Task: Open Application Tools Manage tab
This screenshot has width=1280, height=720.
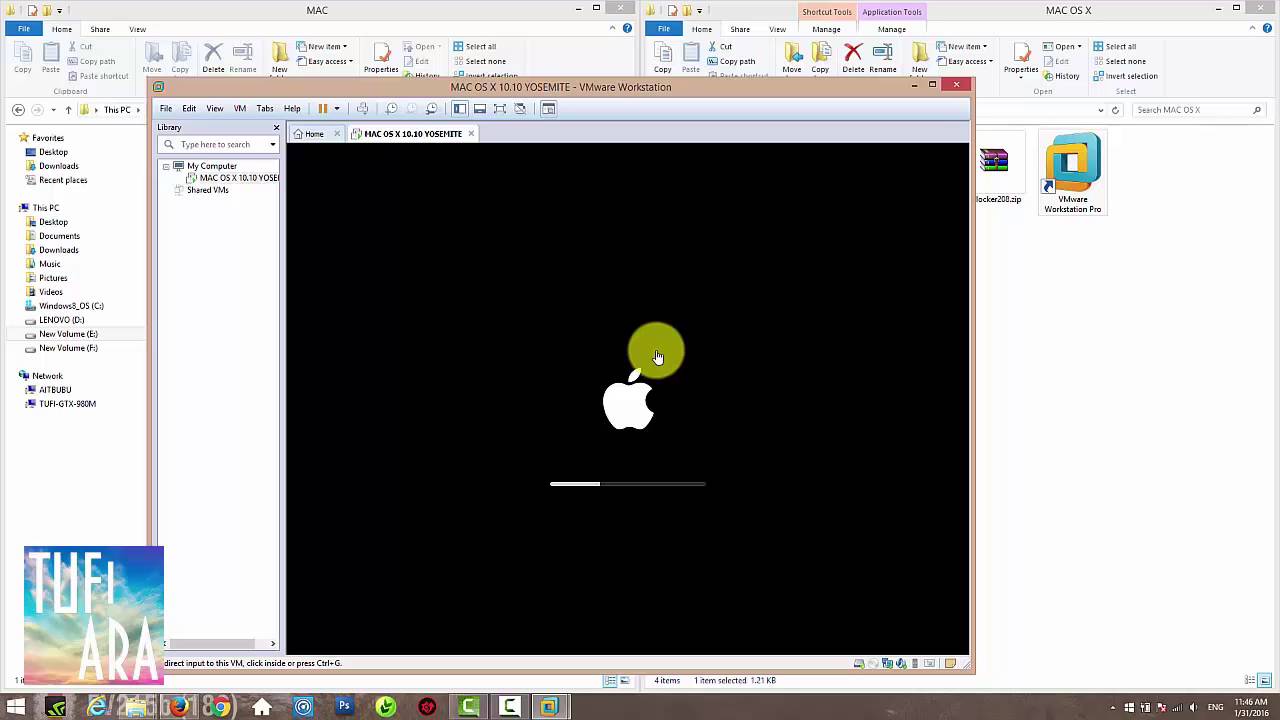Action: pyautogui.click(x=892, y=29)
